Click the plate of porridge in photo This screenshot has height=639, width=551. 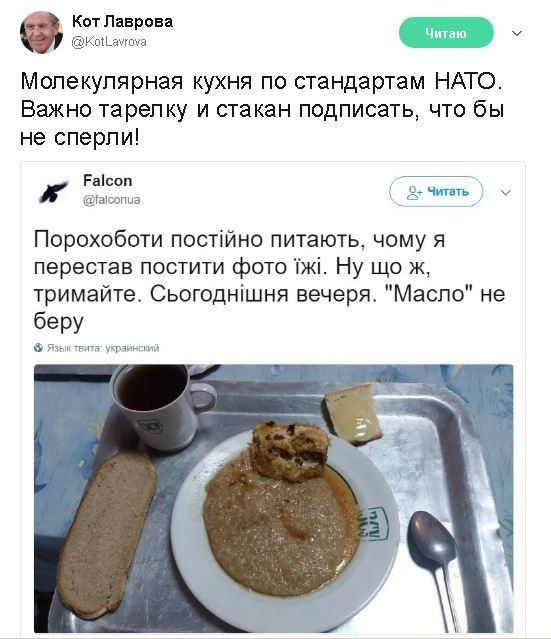tap(285, 530)
